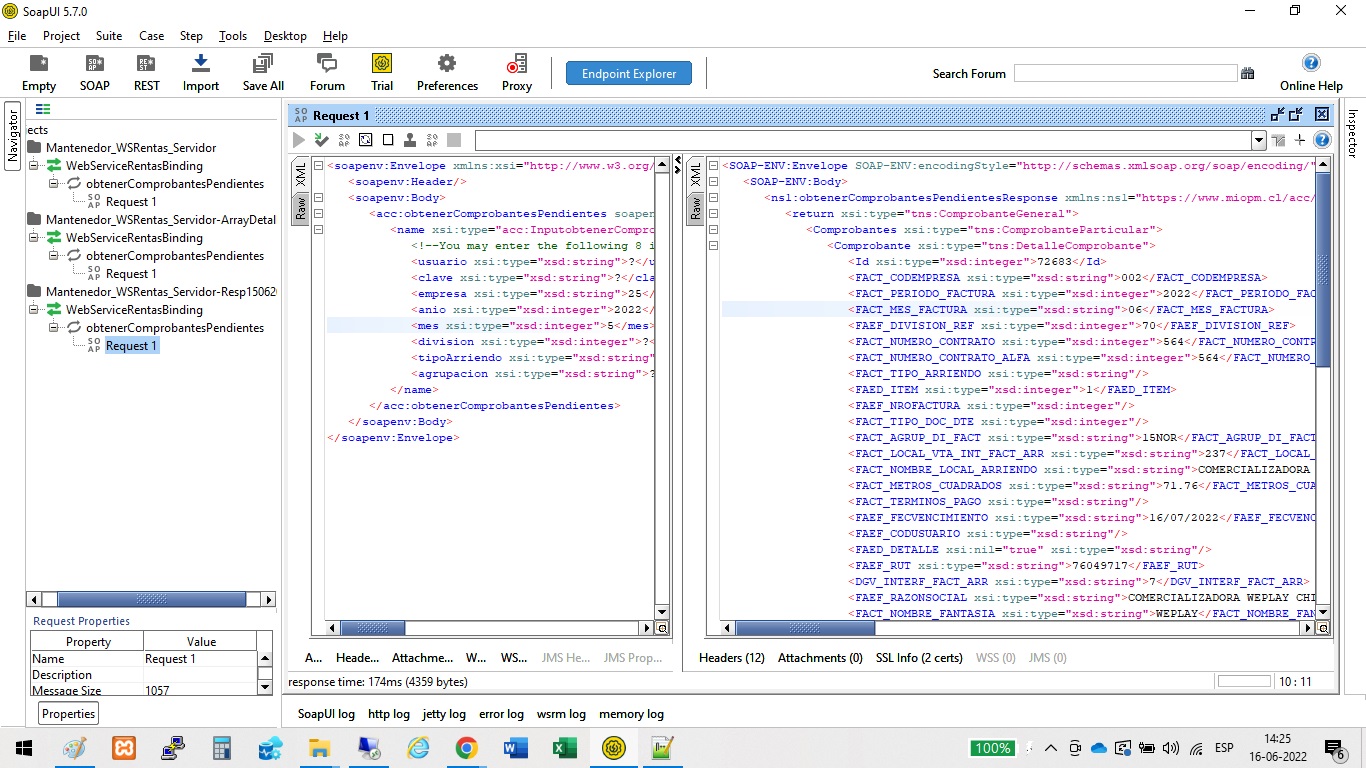Open the Windows Start menu
This screenshot has height=768, width=1366.
point(23,748)
